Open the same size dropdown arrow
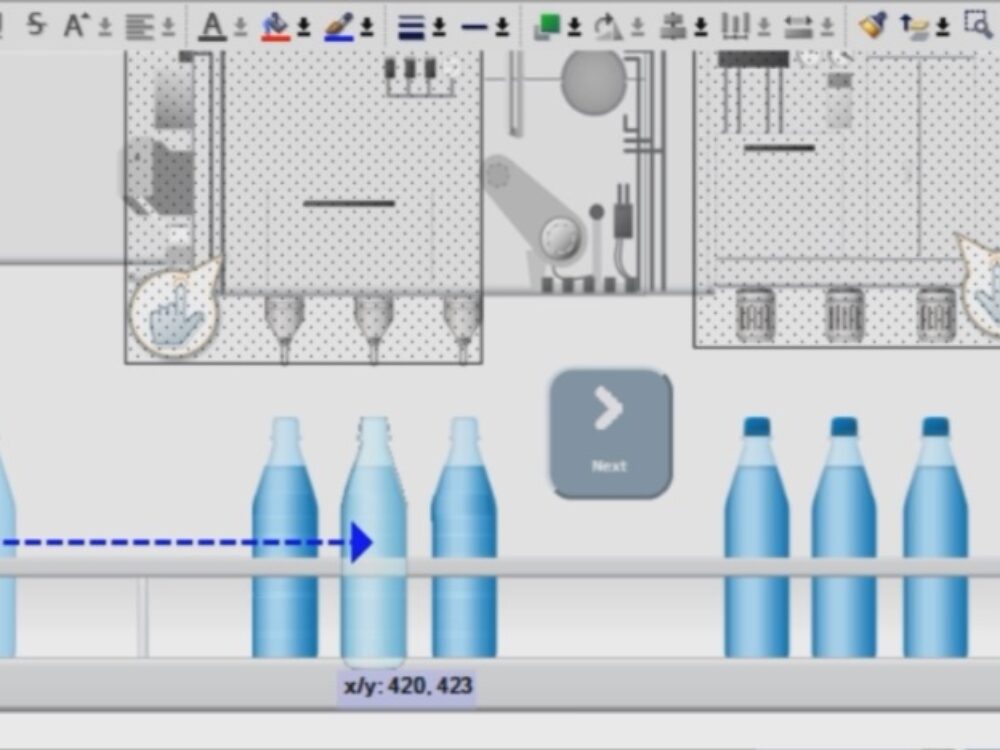 [827, 27]
